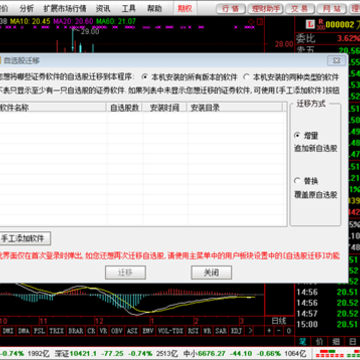The height and width of the screenshot is (360, 360).
Task: Open the 帮助 menu
Action: point(154,8)
